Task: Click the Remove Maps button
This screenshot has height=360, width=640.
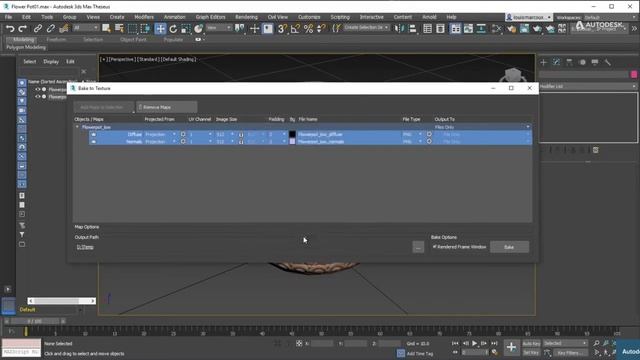Action: pos(167,107)
